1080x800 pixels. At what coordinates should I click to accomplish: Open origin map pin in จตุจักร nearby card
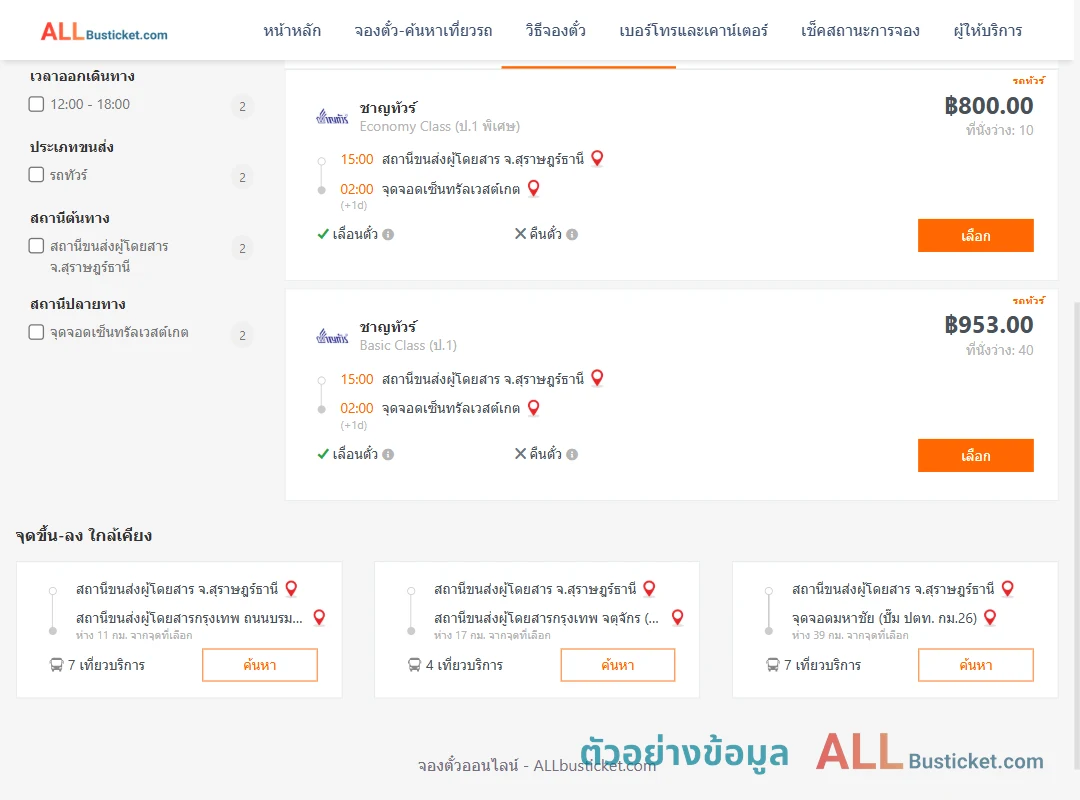(x=649, y=588)
